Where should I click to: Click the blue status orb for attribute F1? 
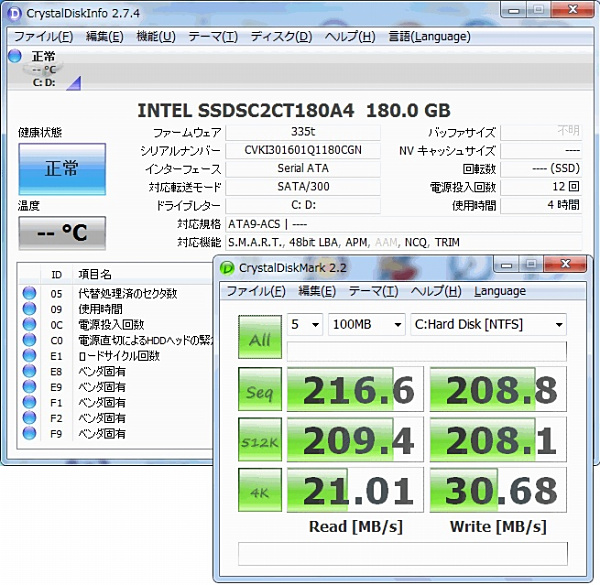point(29,402)
